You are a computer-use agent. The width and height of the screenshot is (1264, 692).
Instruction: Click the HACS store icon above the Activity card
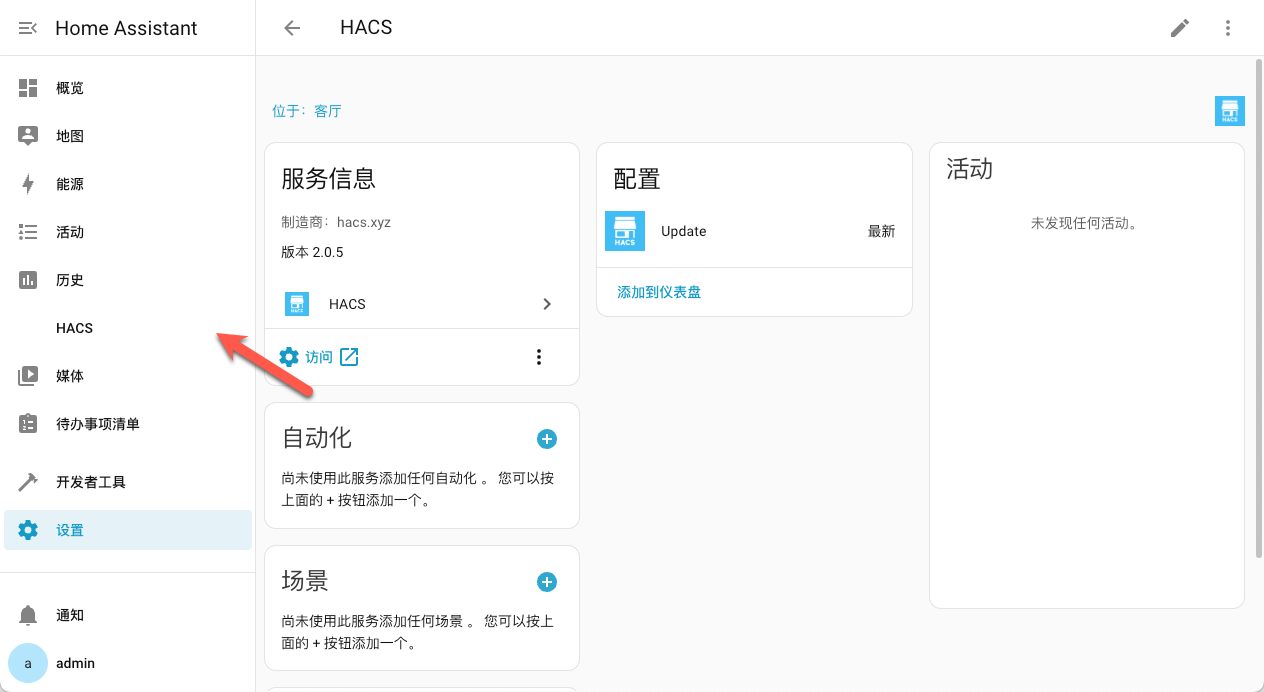[1230, 110]
